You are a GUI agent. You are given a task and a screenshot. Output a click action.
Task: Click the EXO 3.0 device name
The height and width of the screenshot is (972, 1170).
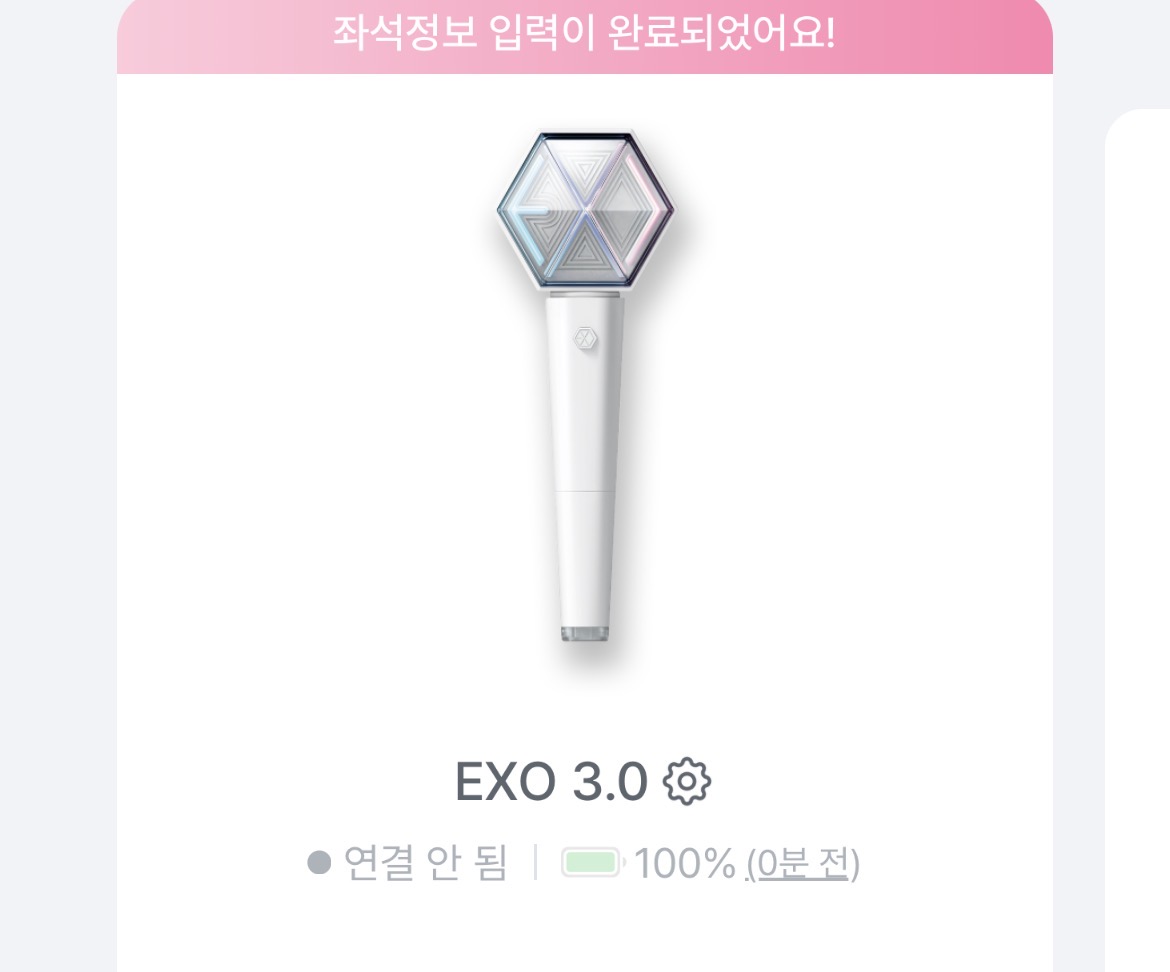(x=551, y=782)
